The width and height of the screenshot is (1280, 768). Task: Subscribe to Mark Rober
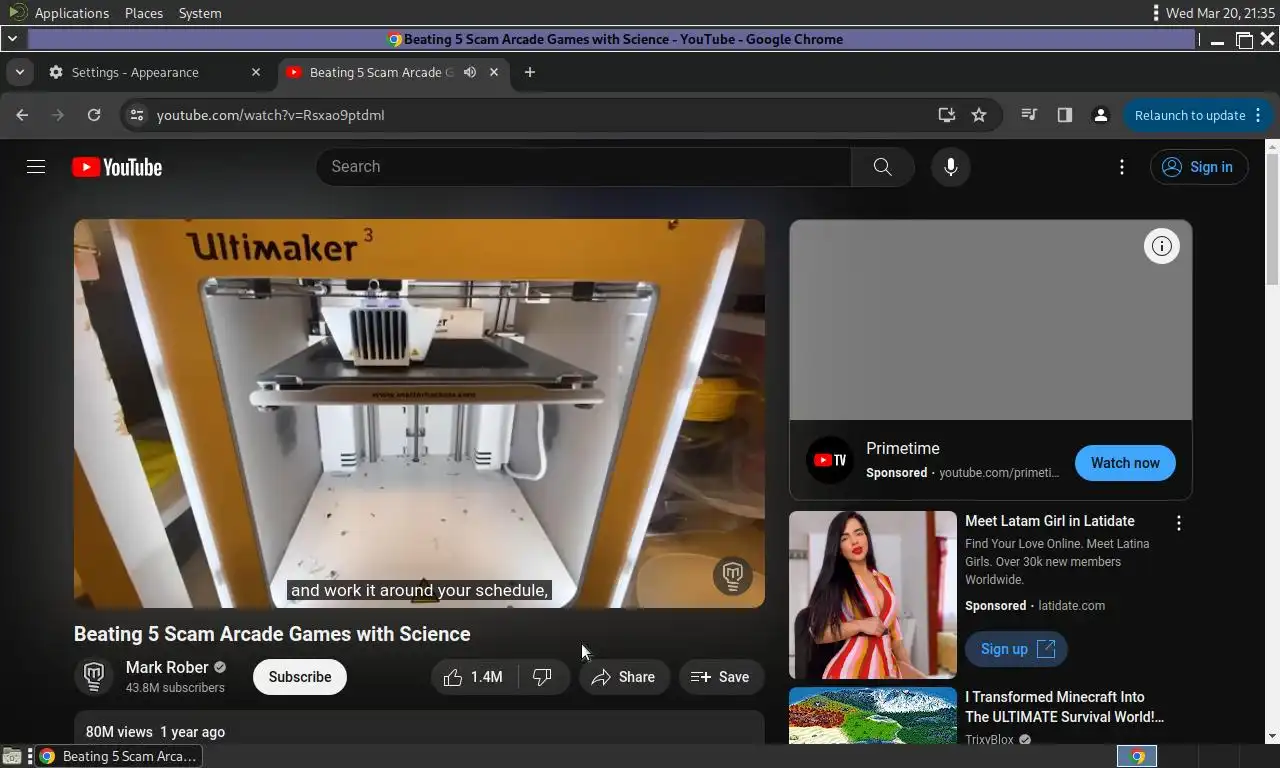300,677
